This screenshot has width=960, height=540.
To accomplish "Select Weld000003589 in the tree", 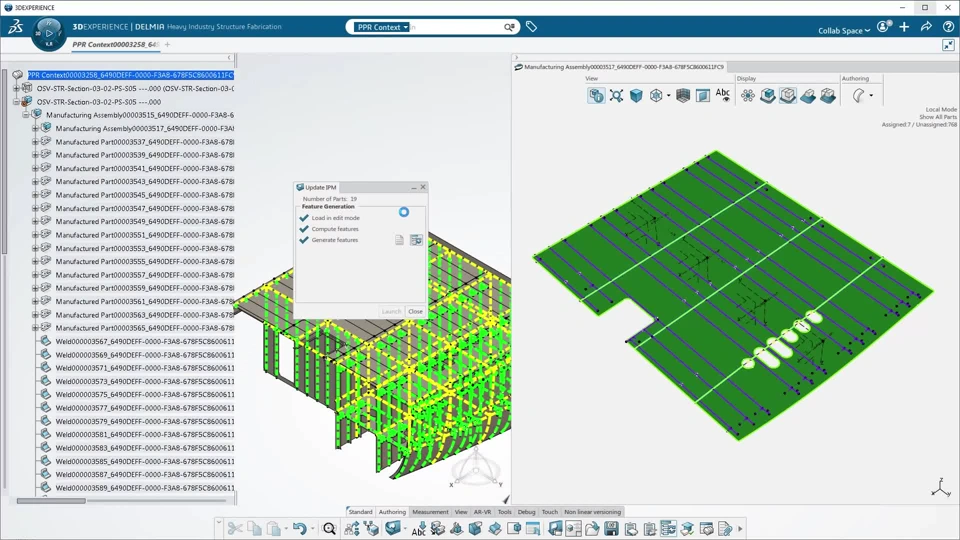I will coord(144,488).
